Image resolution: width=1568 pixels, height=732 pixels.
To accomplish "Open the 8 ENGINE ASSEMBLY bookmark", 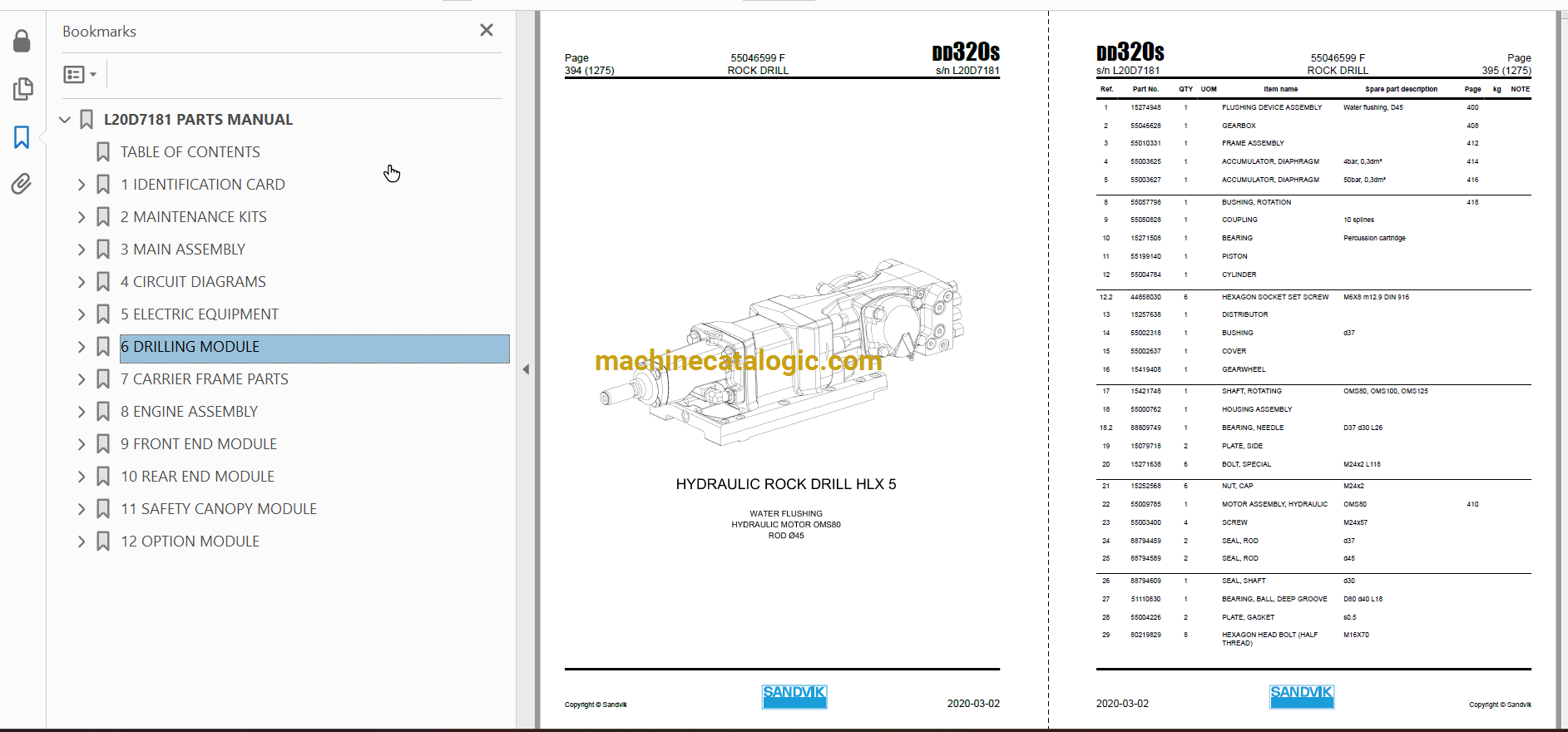I will [x=189, y=412].
